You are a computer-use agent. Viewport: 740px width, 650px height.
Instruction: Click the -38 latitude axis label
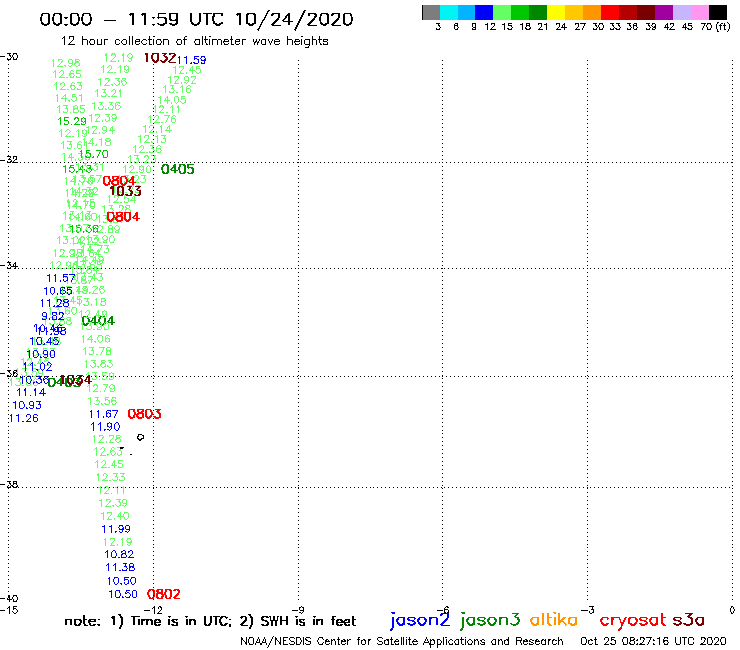pos(9,485)
